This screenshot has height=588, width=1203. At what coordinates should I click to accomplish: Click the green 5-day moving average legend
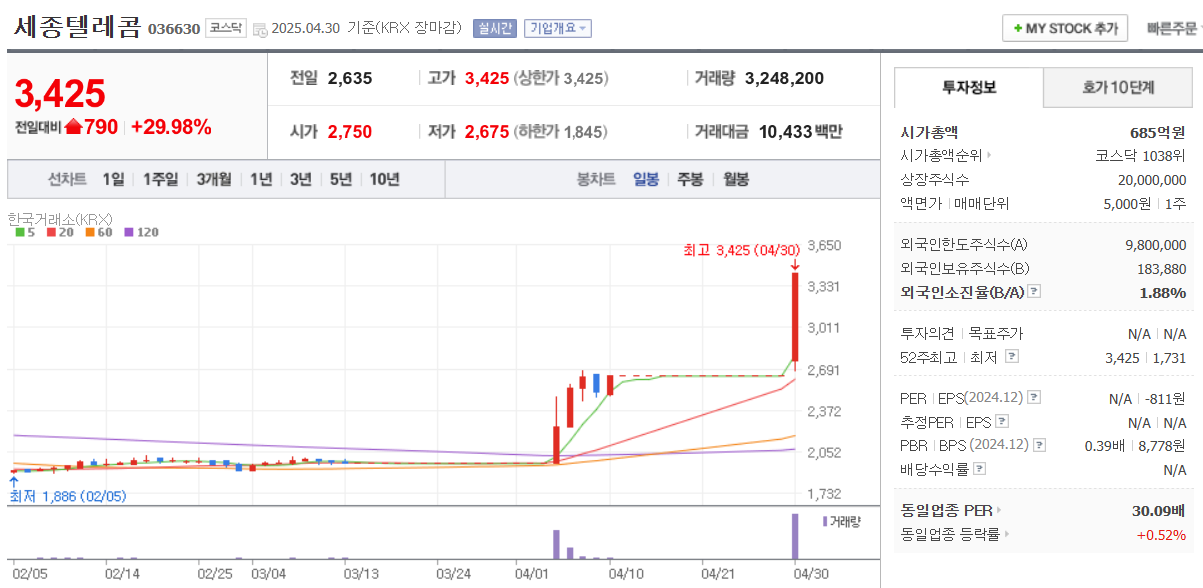click(25, 232)
